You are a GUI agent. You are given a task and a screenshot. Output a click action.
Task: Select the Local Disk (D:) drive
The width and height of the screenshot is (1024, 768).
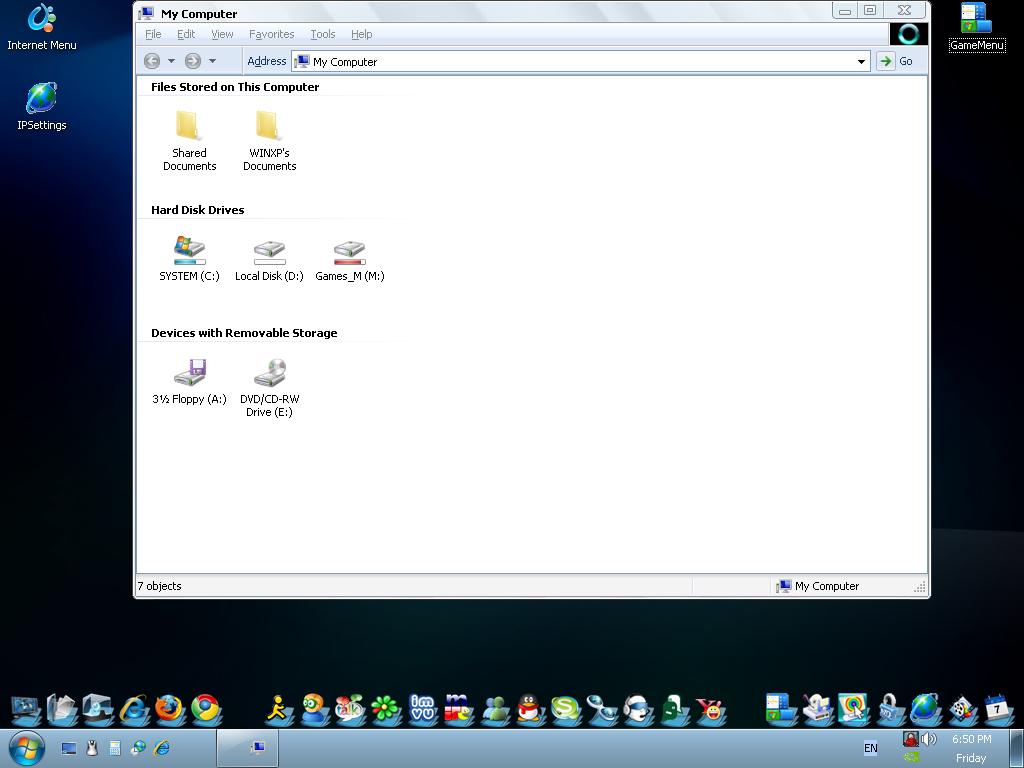269,259
